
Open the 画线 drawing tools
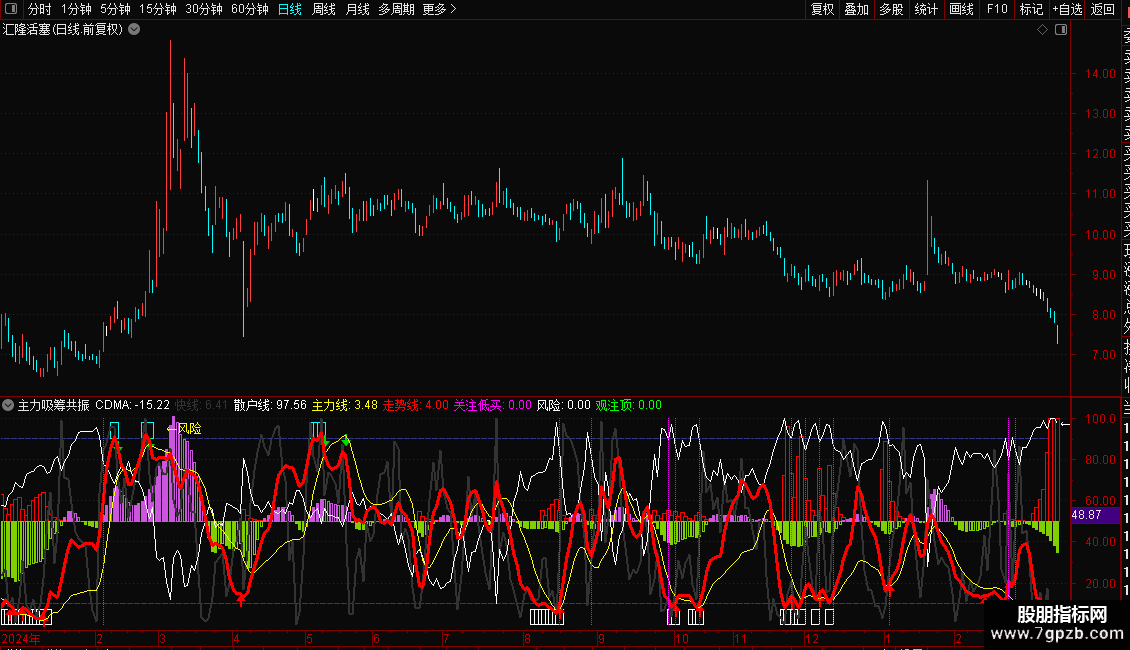[961, 9]
